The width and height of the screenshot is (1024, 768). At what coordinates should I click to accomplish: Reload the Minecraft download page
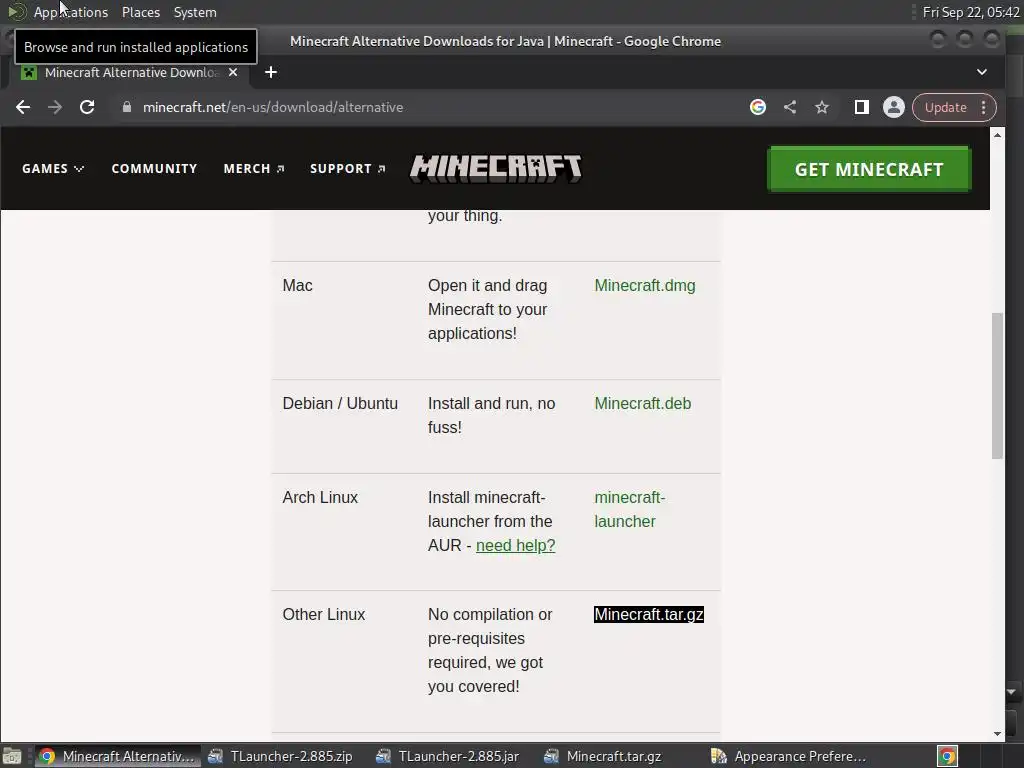coord(87,107)
